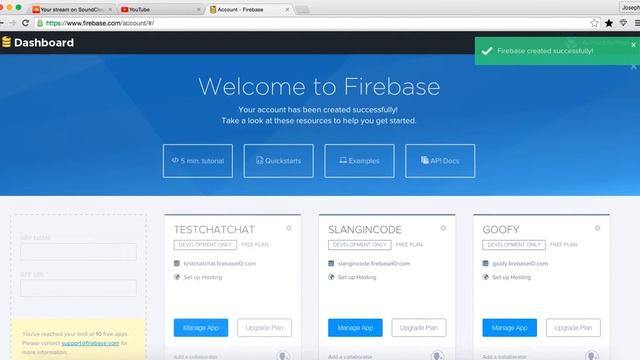Click the green lock security icon

point(40,23)
